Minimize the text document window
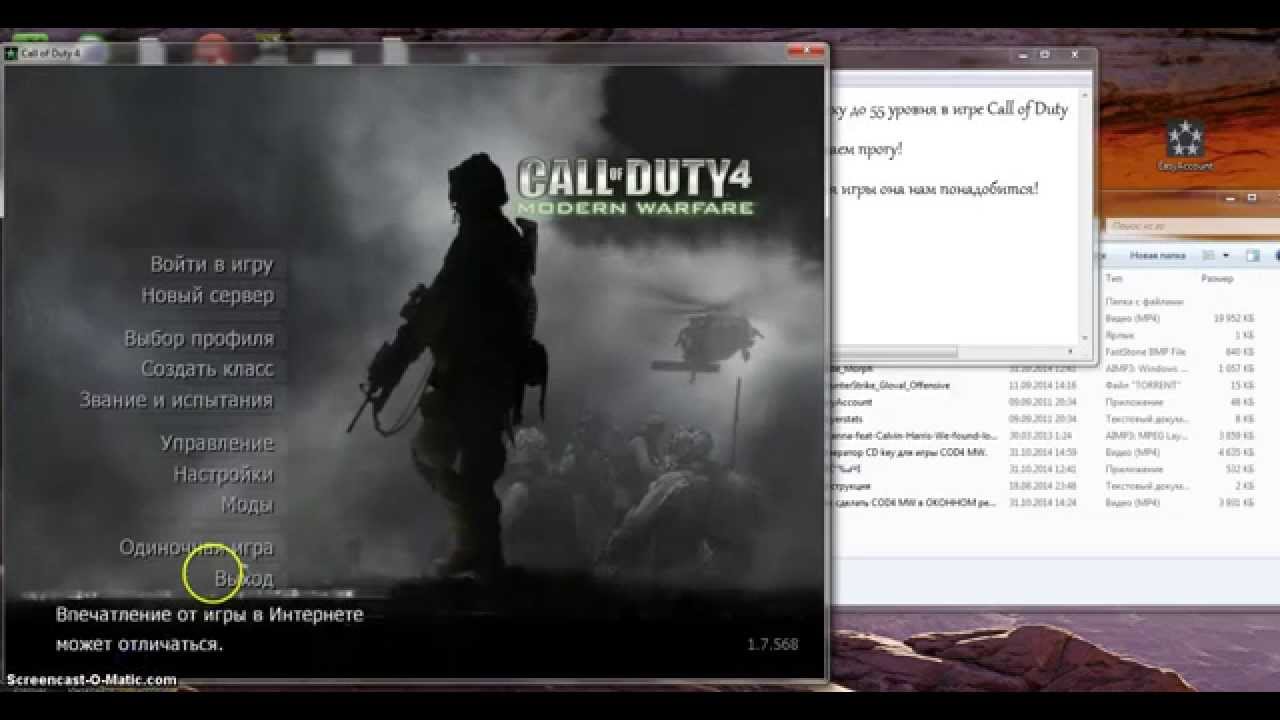 (1021, 54)
